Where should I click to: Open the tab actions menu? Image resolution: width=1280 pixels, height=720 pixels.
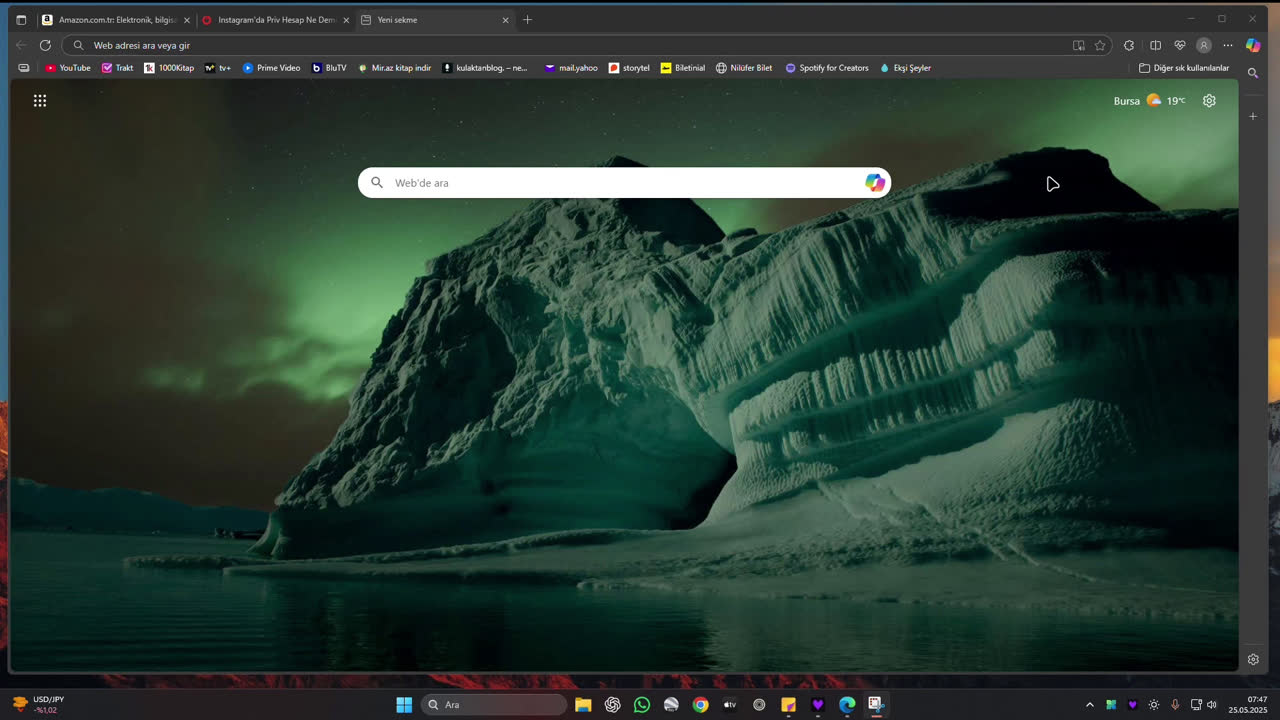21,20
